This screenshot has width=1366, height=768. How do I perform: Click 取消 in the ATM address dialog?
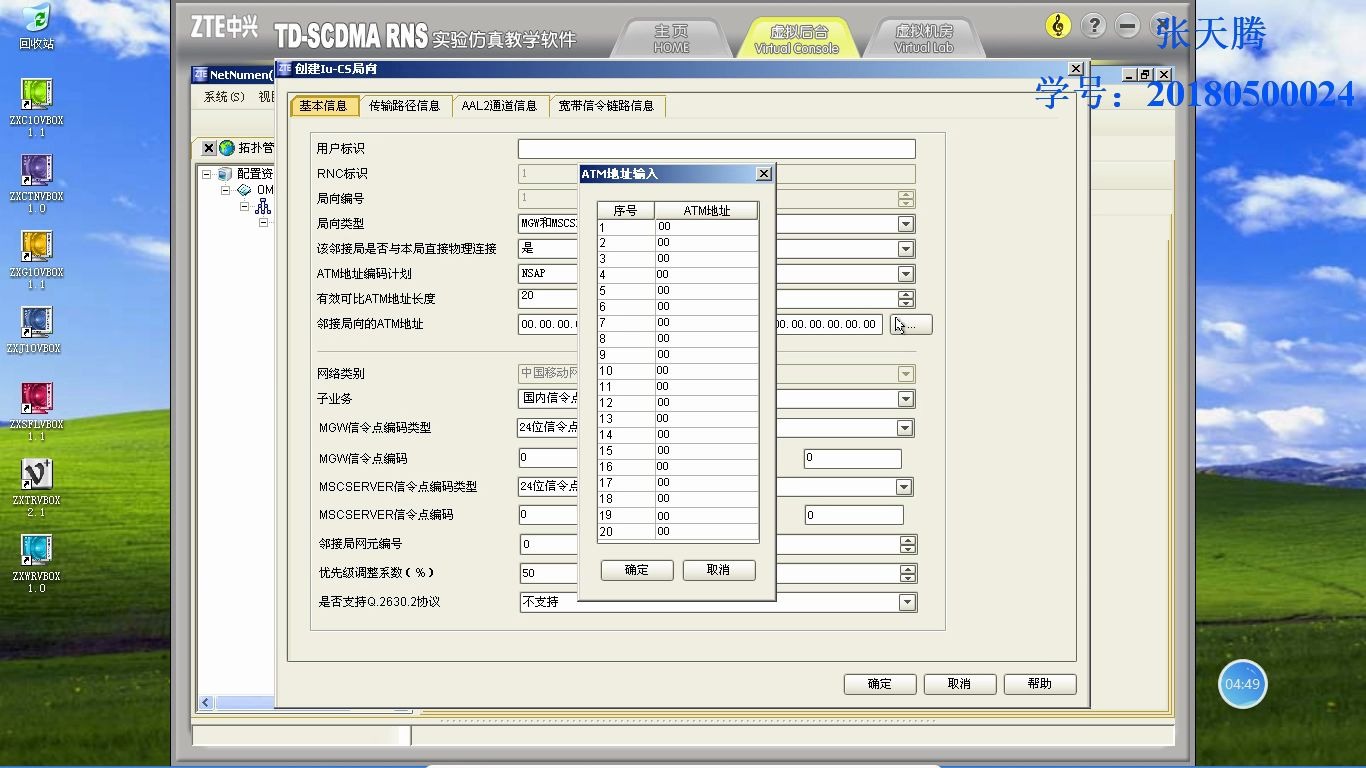pyautogui.click(x=718, y=570)
